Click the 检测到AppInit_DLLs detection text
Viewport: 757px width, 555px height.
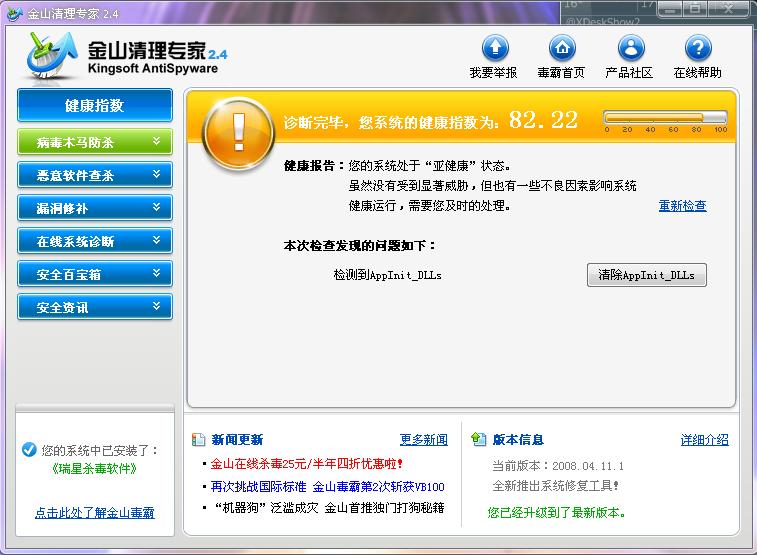pos(387,275)
